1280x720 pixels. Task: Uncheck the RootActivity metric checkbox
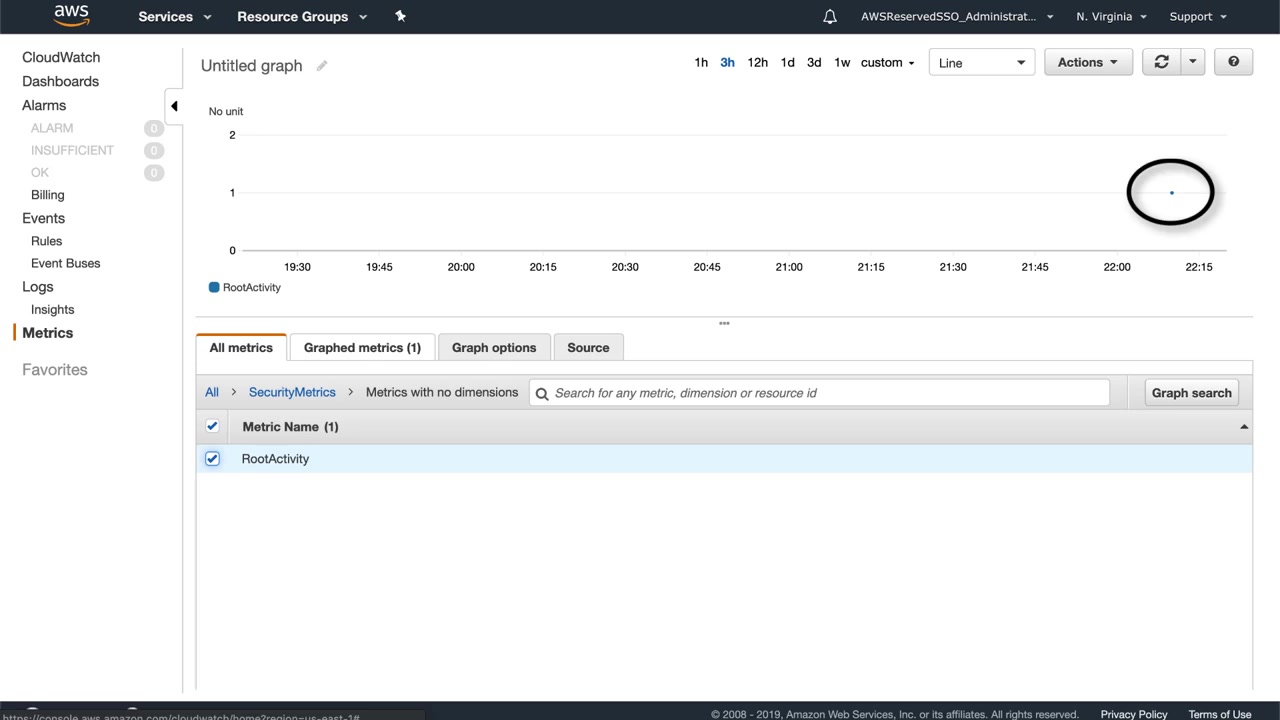(212, 459)
